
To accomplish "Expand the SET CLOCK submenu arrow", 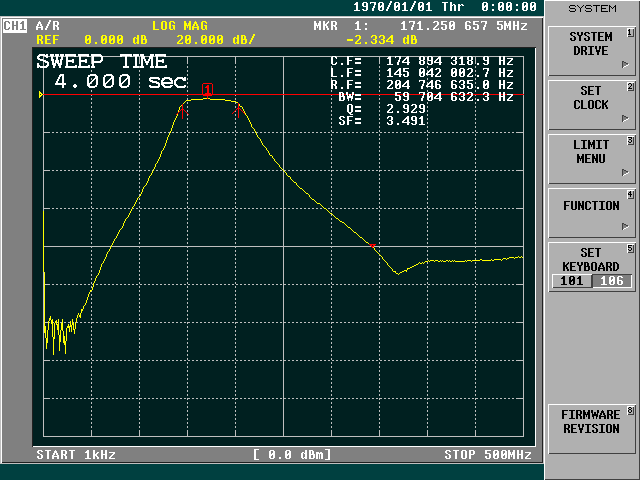I will click(626, 116).
